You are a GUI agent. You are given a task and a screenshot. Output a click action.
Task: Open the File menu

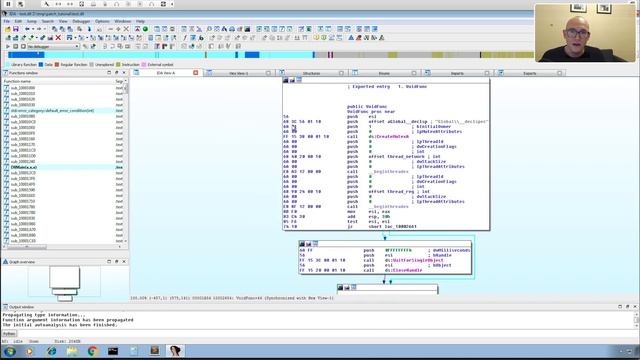pyautogui.click(x=7, y=21)
